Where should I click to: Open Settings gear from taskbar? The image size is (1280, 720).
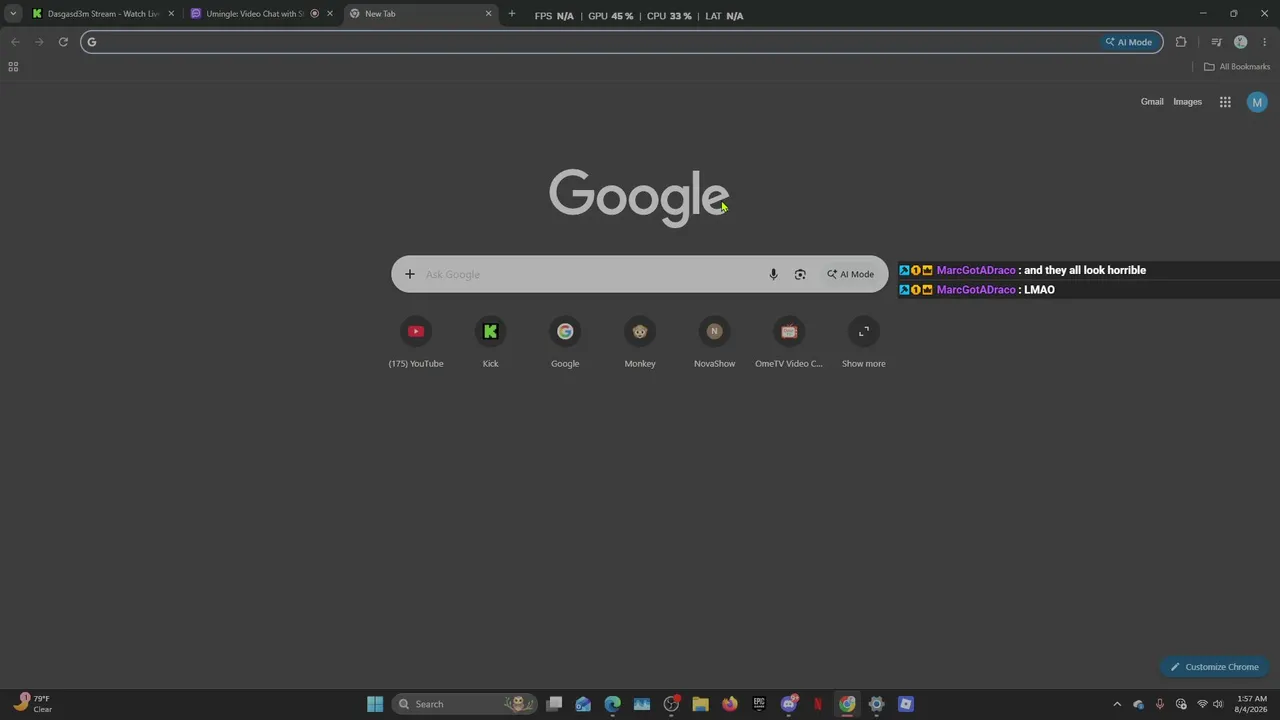click(876, 704)
